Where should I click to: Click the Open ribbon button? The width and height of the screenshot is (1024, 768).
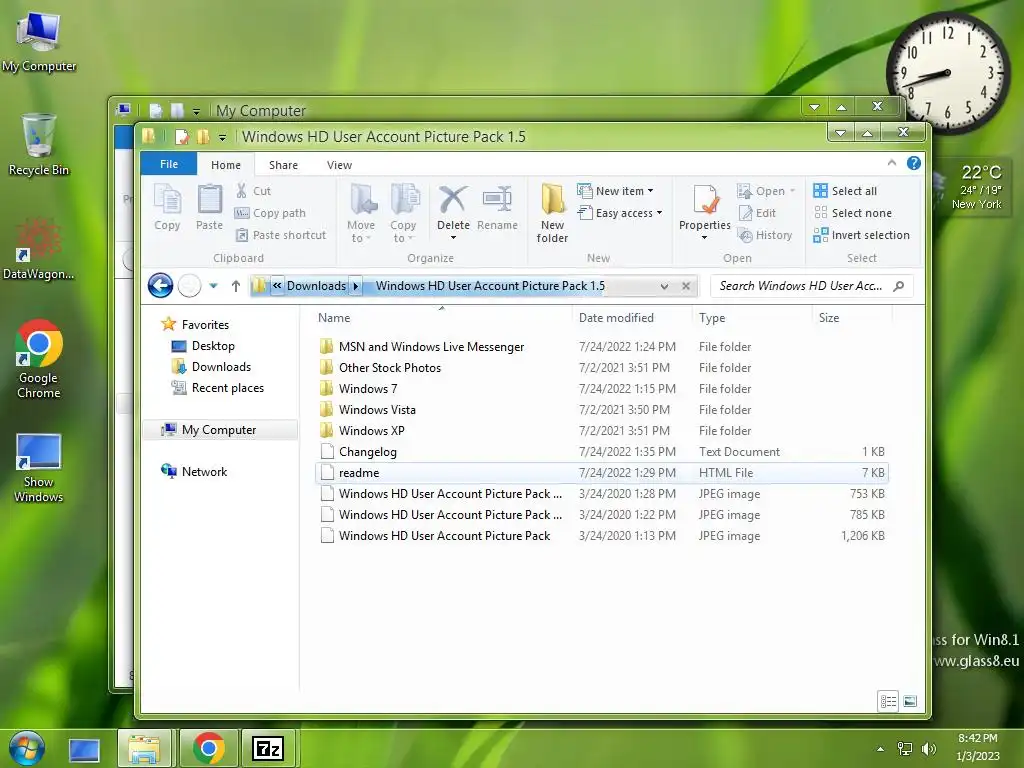[x=765, y=191]
